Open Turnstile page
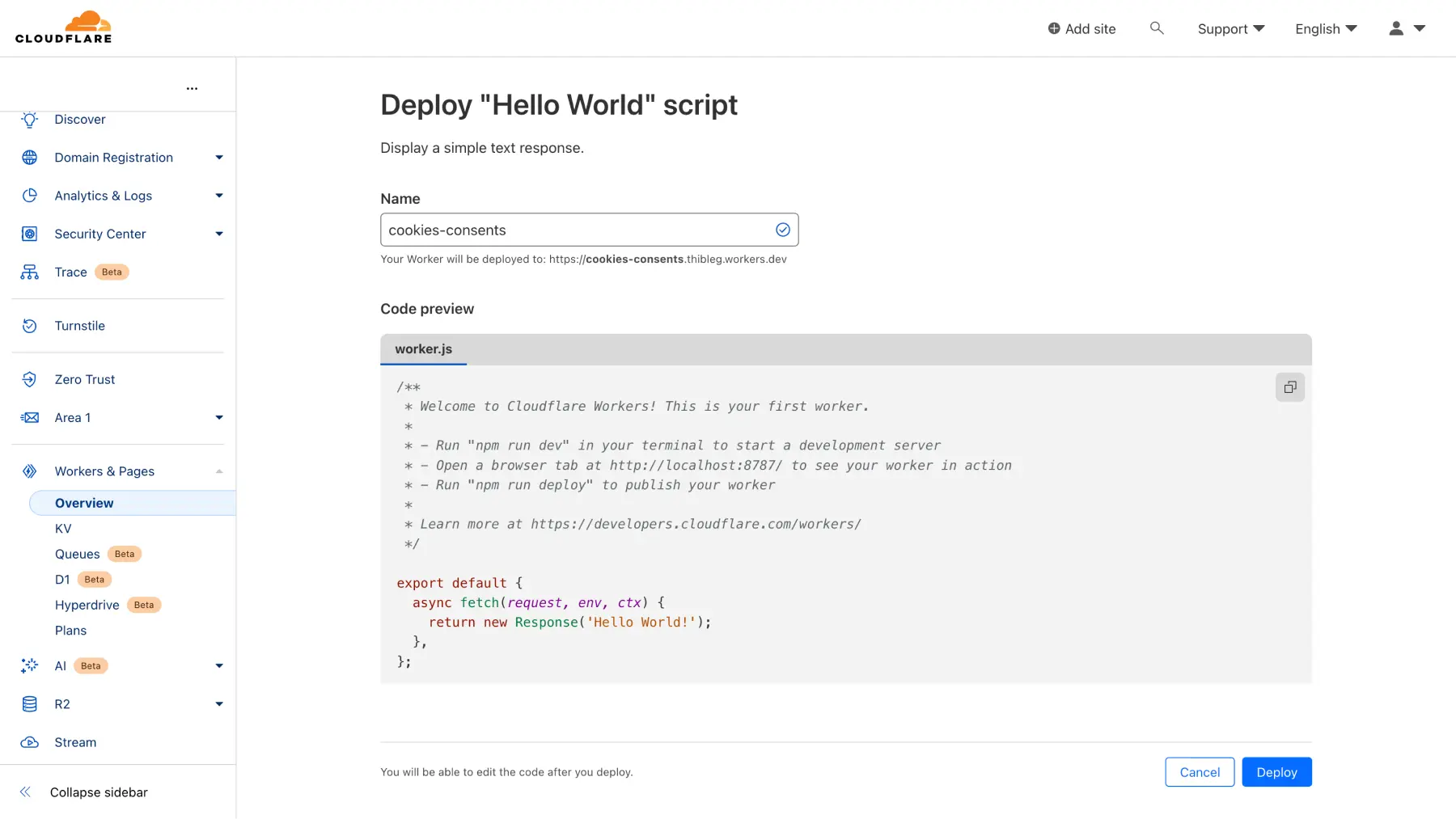1456x819 pixels. point(80,326)
